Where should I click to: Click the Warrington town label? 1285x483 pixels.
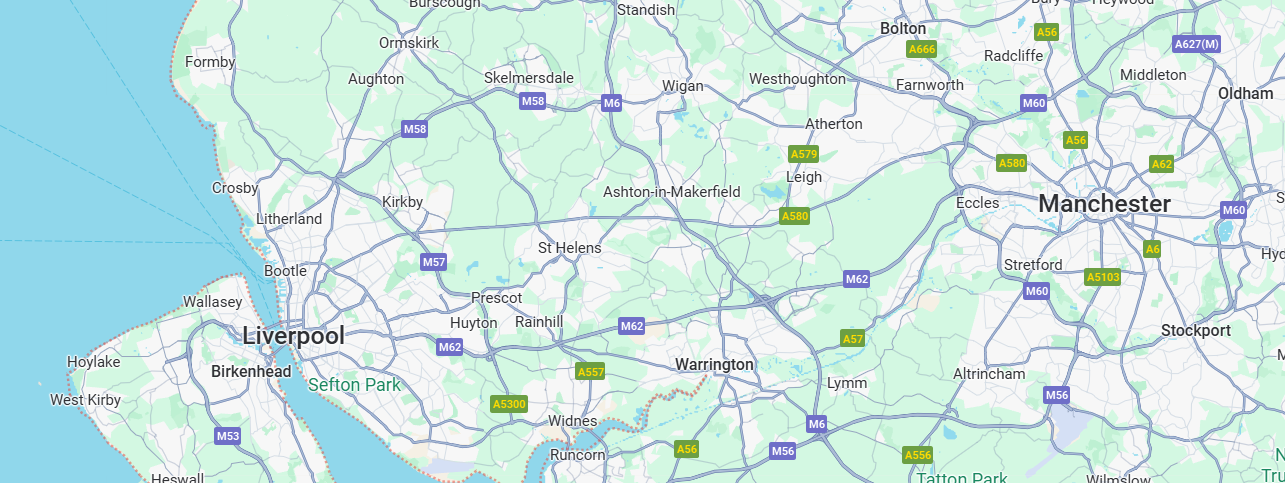[x=714, y=364]
